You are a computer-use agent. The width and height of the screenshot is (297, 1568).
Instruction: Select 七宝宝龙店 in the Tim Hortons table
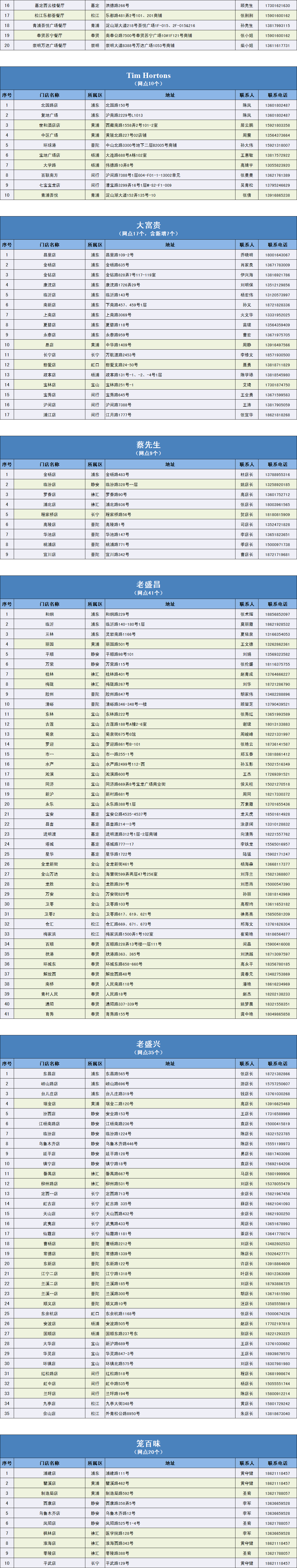point(49,185)
